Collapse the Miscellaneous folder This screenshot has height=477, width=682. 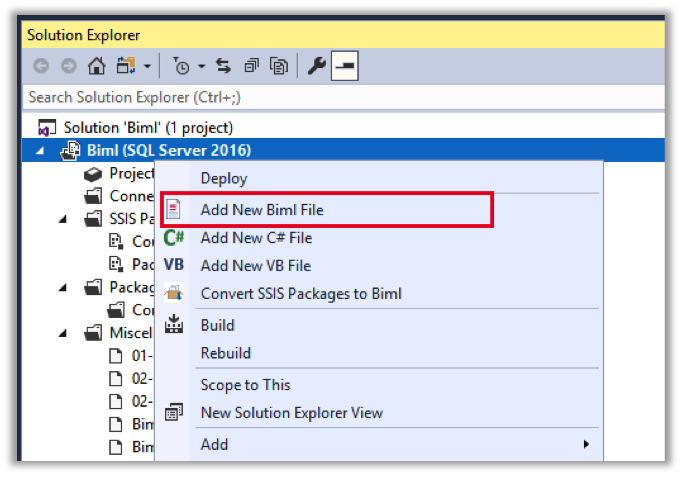pyautogui.click(x=63, y=334)
